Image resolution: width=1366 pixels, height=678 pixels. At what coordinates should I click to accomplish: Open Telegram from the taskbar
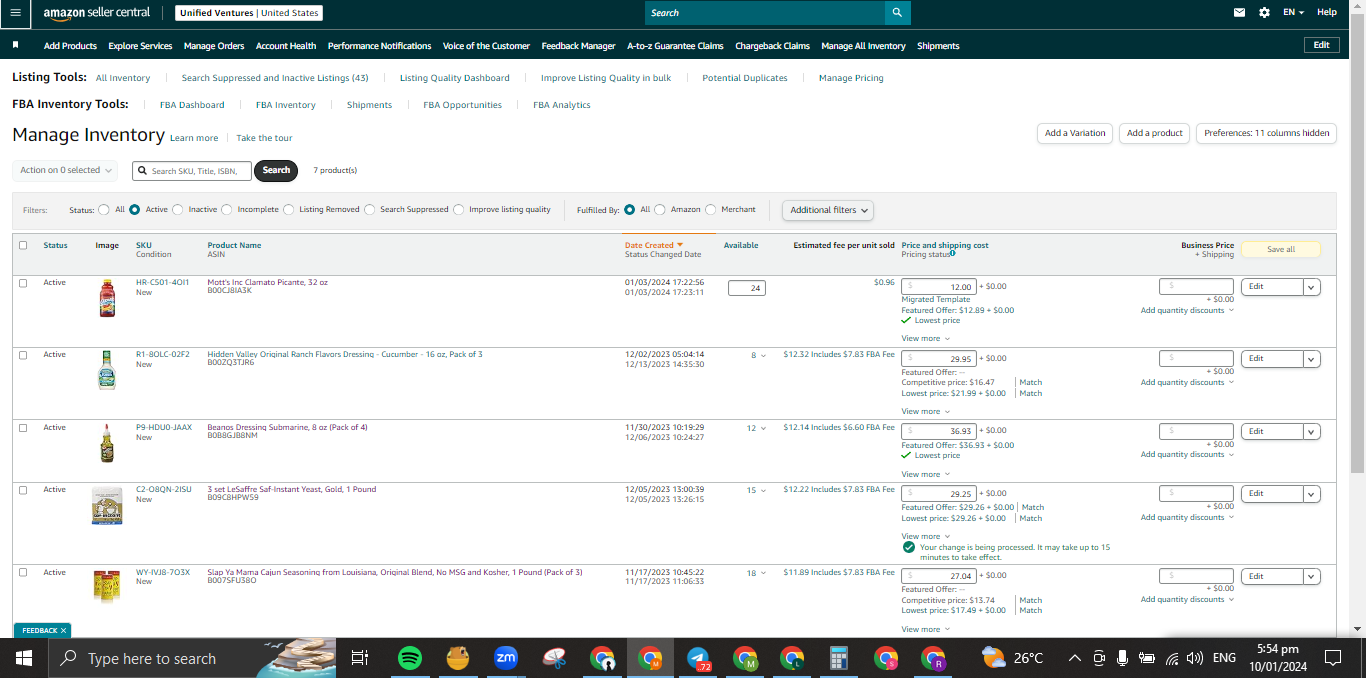point(697,658)
